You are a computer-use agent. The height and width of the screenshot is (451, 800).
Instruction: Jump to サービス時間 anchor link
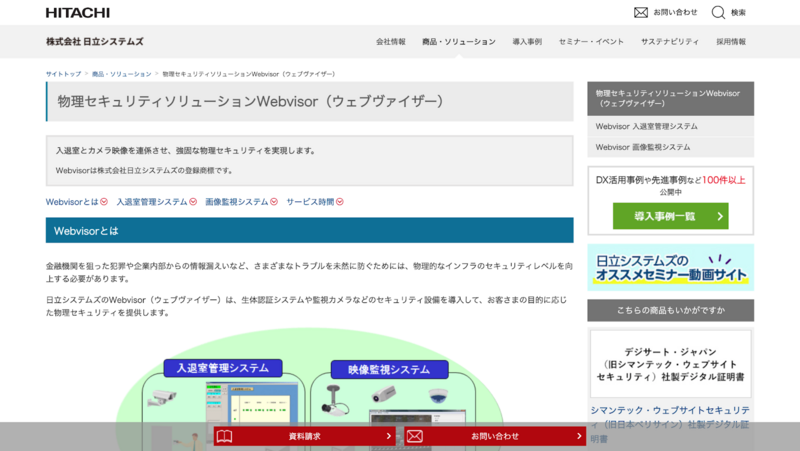coord(310,202)
